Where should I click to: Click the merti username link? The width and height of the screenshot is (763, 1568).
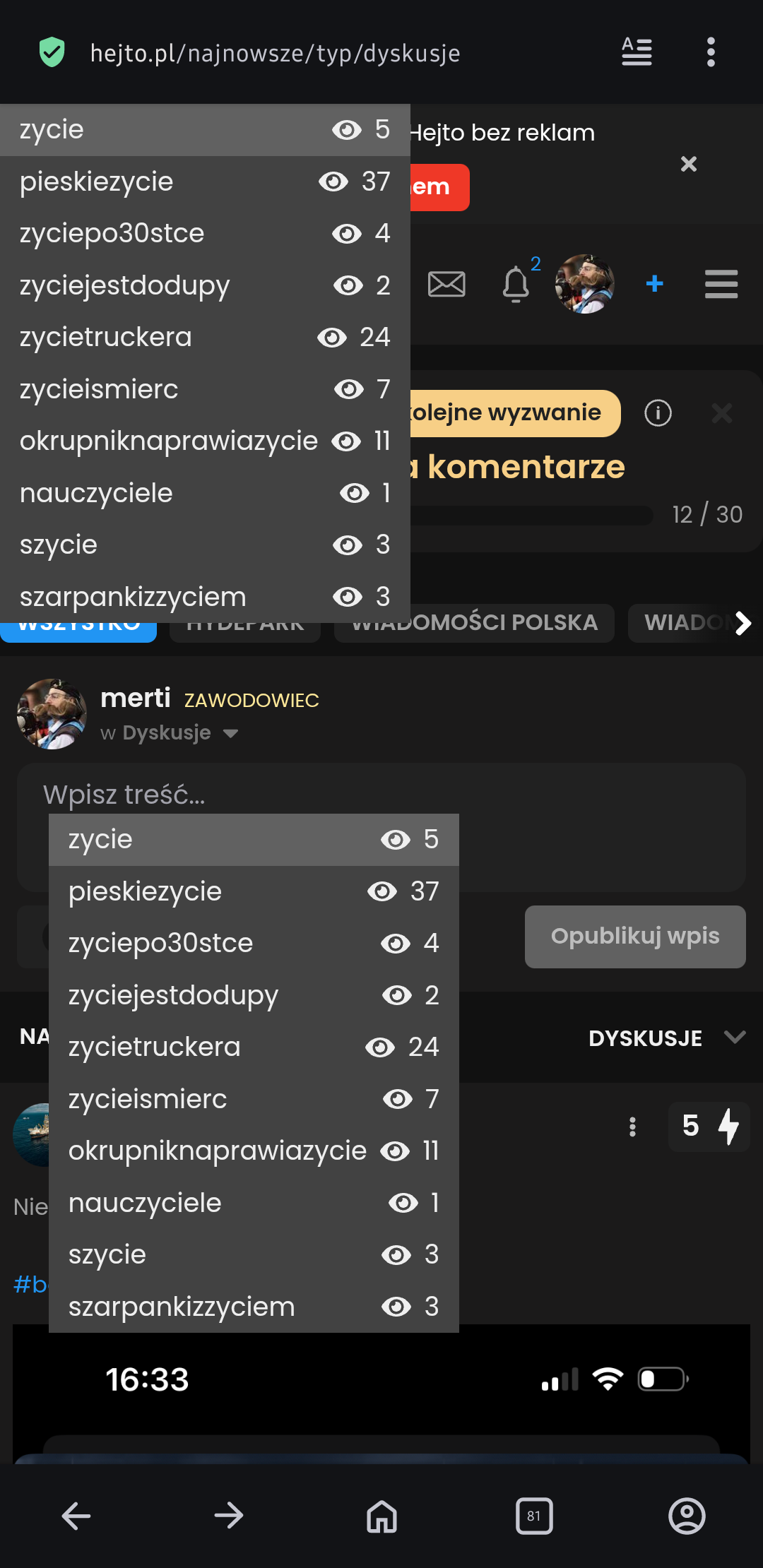(136, 698)
